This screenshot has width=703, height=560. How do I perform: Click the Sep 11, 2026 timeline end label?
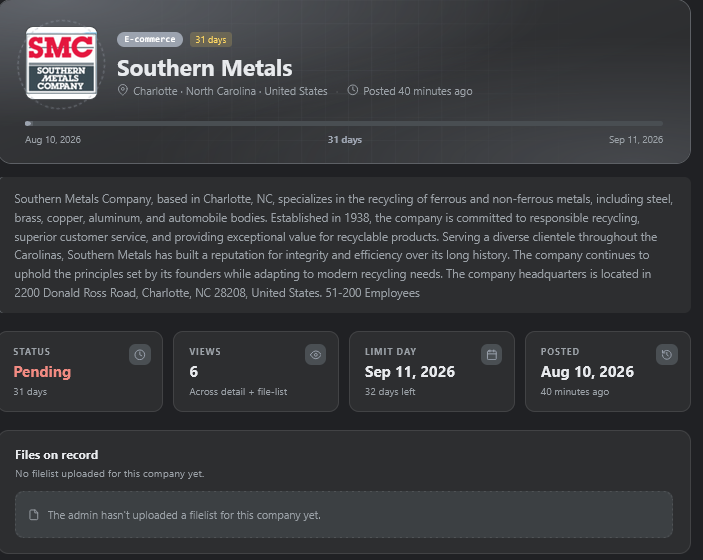[636, 139]
